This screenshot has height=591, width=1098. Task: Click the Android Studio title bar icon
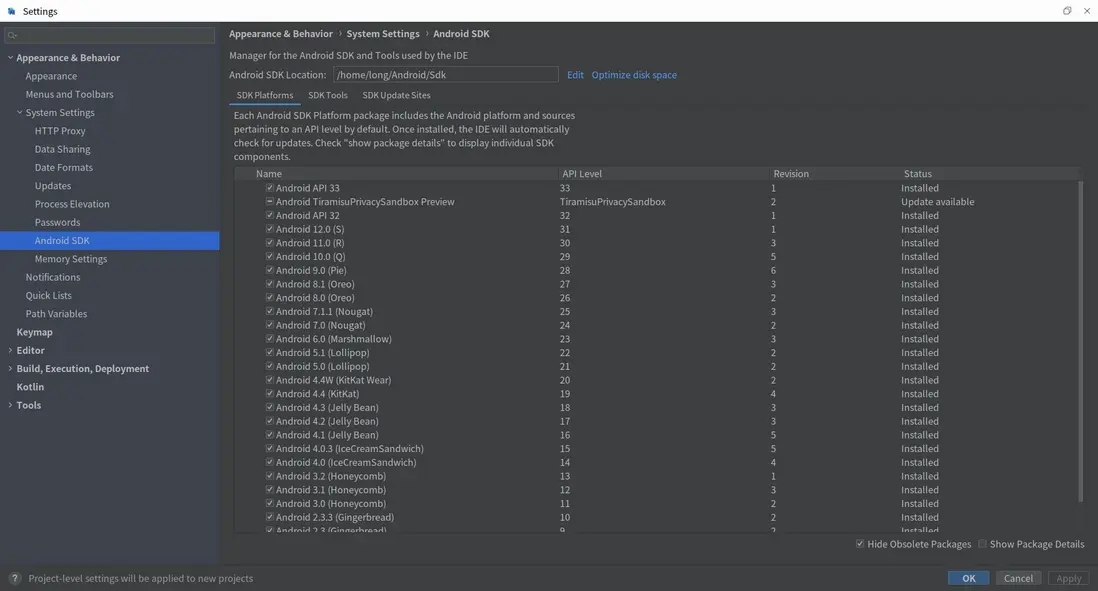[x=11, y=11]
